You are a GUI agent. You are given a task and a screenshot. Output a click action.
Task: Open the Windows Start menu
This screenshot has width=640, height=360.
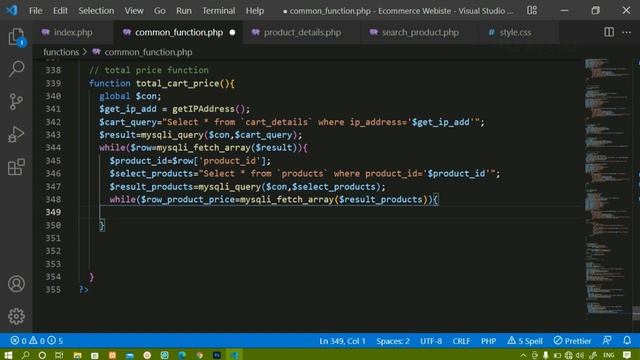[8, 355]
